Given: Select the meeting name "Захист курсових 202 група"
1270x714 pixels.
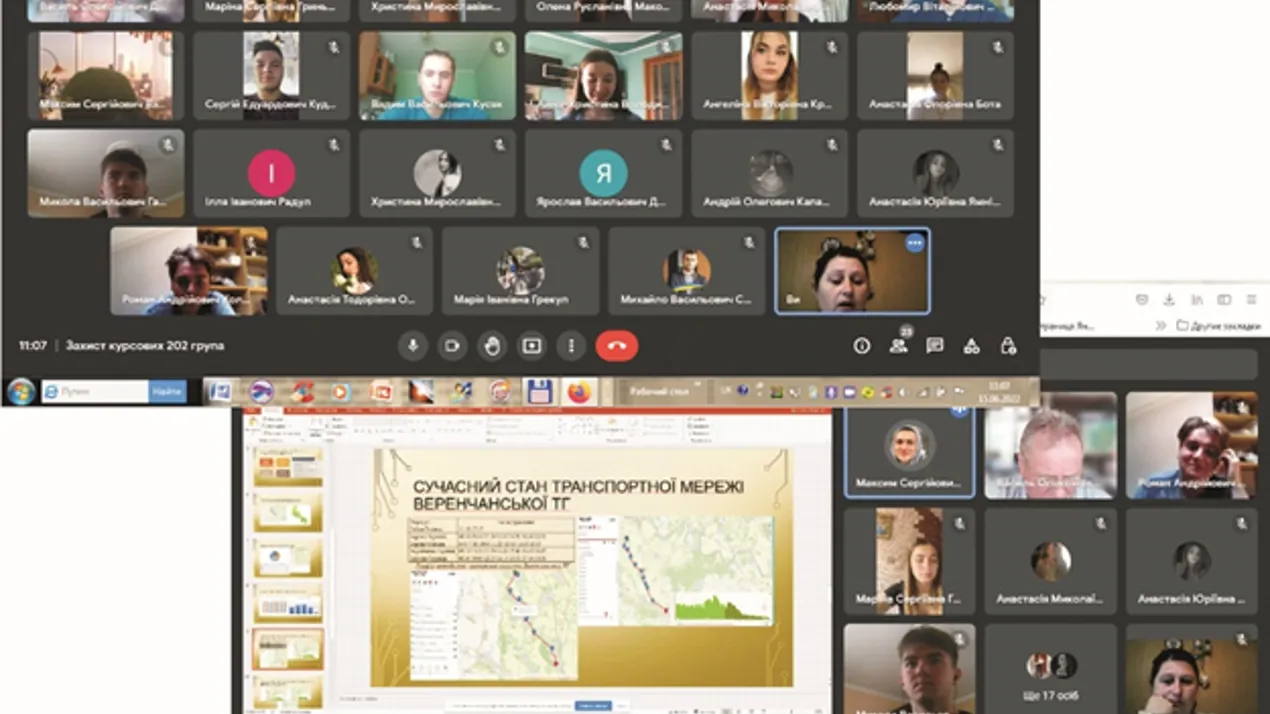Looking at the screenshot, I should pyautogui.click(x=145, y=346).
